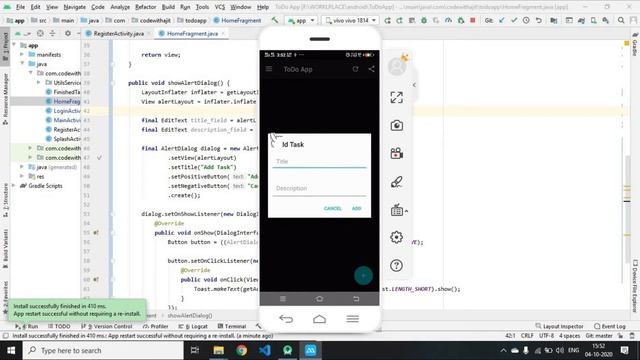Expand the res folder
The image size is (640, 360).
(x=22, y=176)
